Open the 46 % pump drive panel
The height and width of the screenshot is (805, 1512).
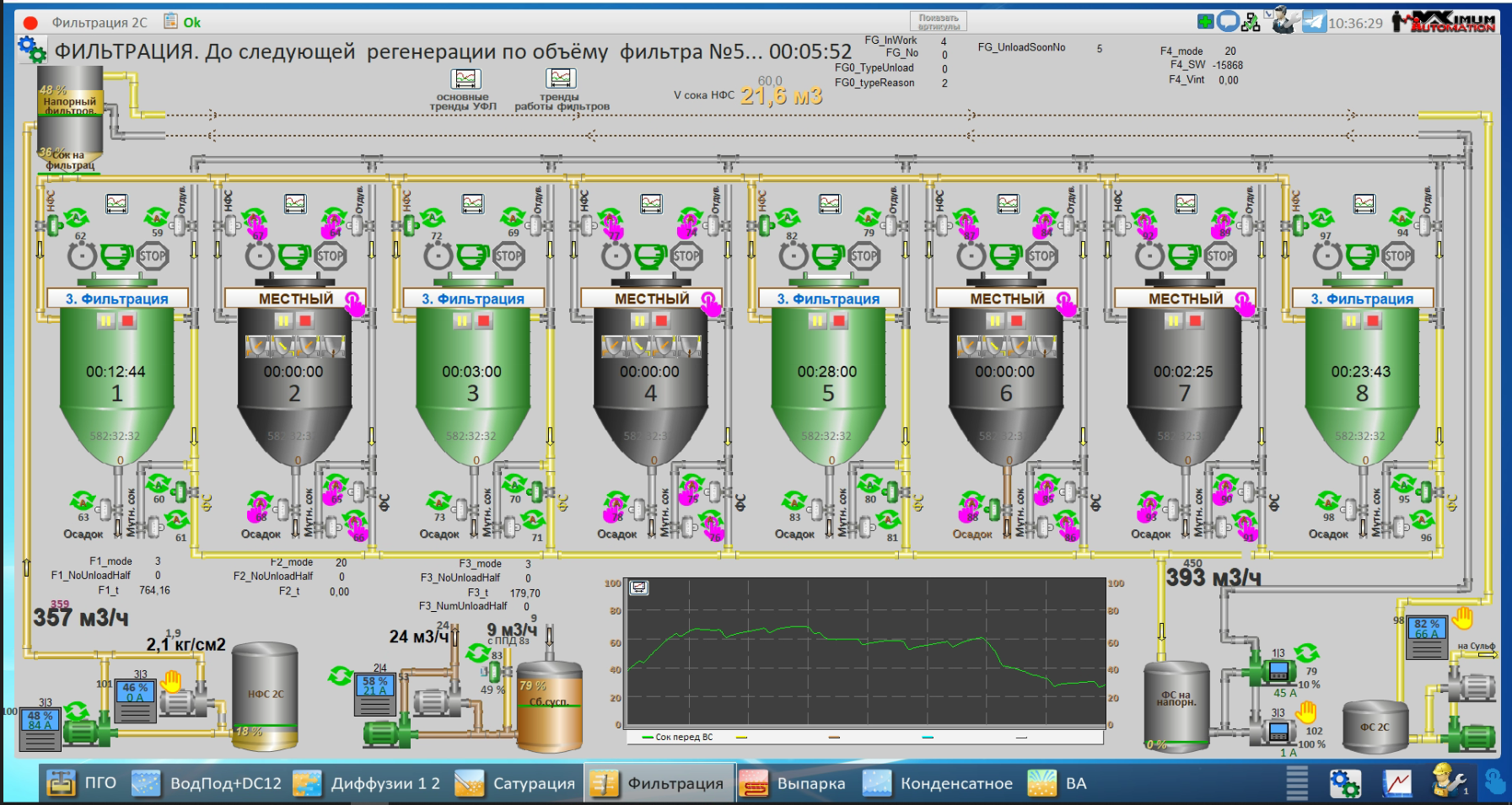[x=135, y=700]
